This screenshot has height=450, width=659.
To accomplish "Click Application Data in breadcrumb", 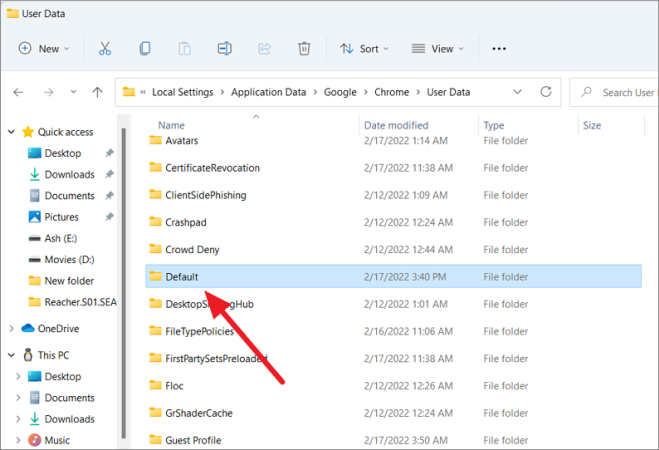I will [269, 92].
